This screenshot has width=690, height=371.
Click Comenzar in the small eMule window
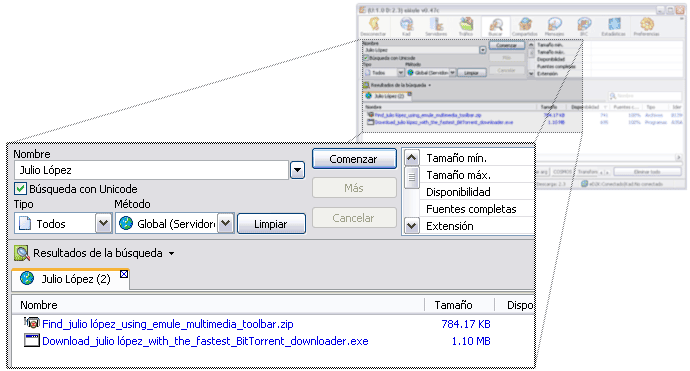coord(506,45)
